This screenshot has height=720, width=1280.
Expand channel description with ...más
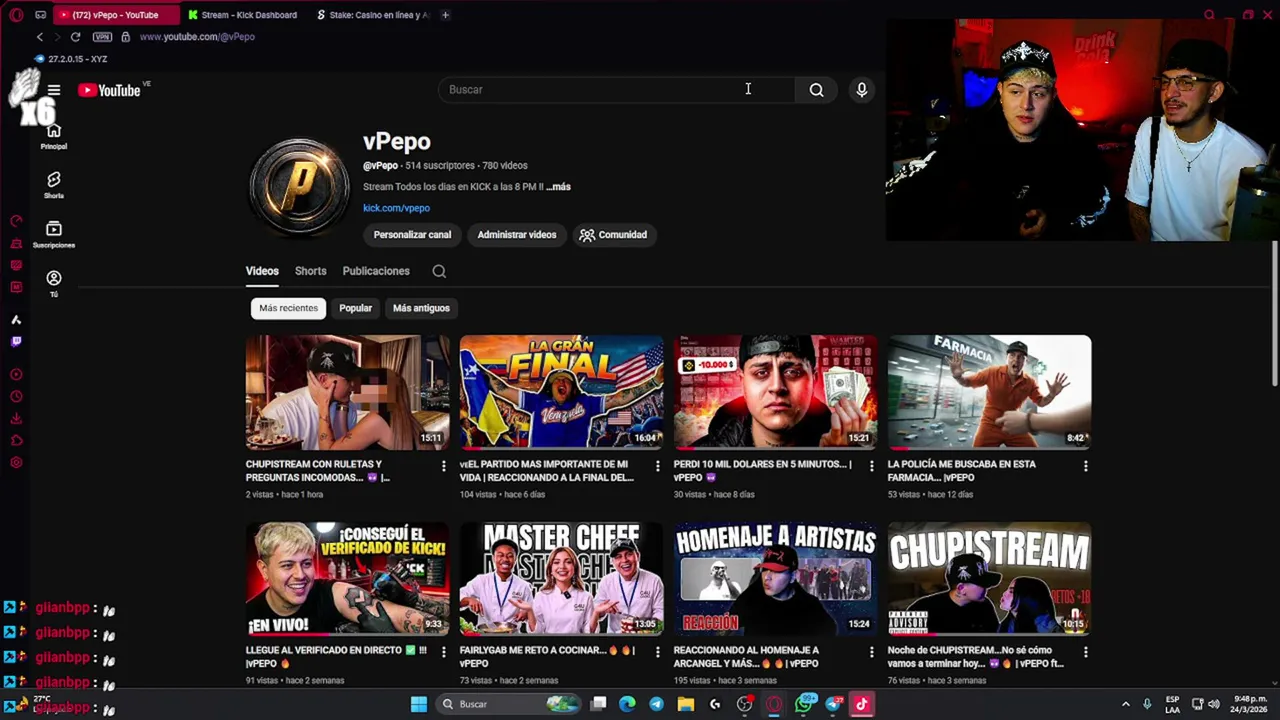(558, 187)
